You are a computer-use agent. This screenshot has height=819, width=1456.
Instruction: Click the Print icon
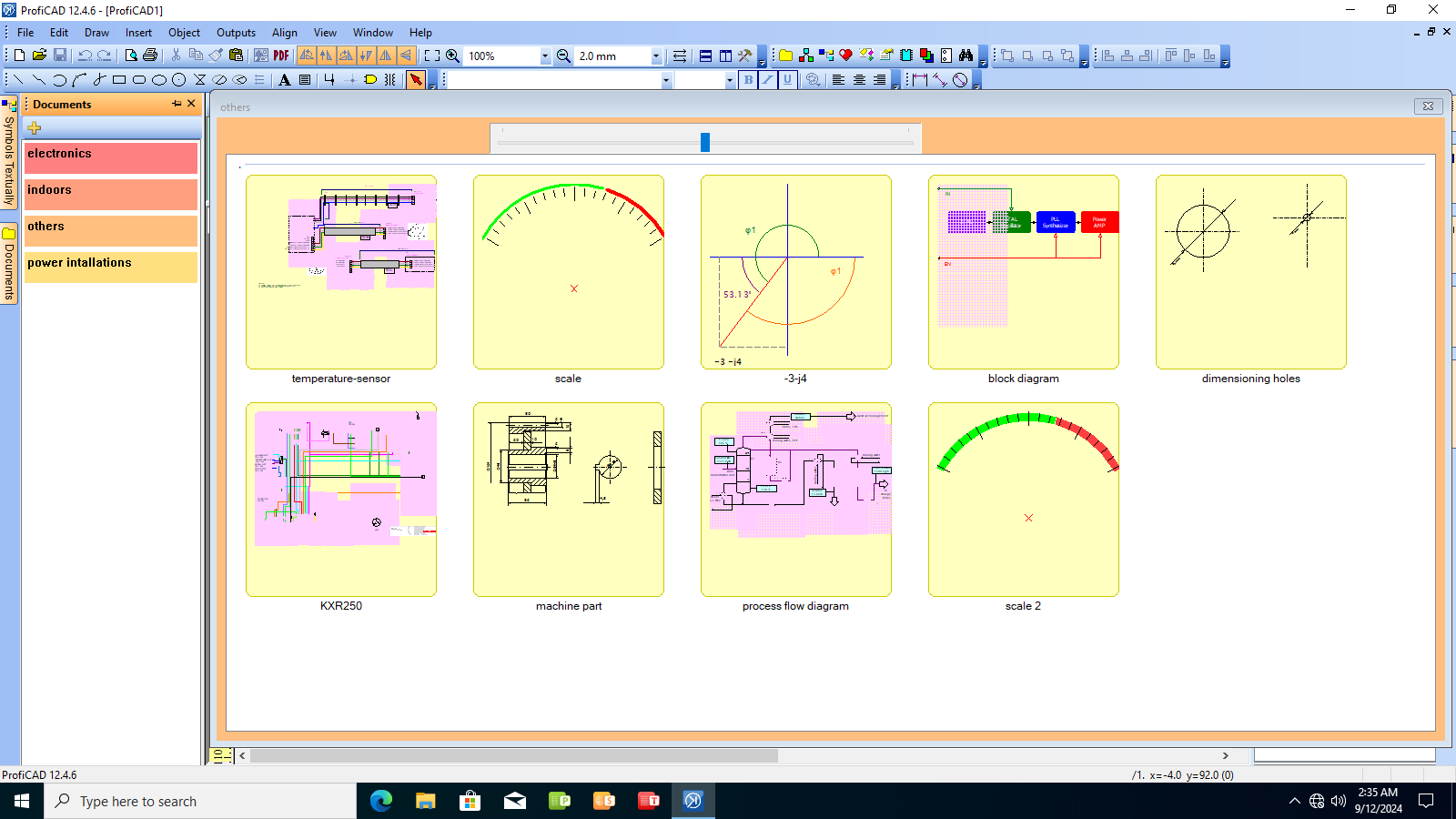(150, 56)
